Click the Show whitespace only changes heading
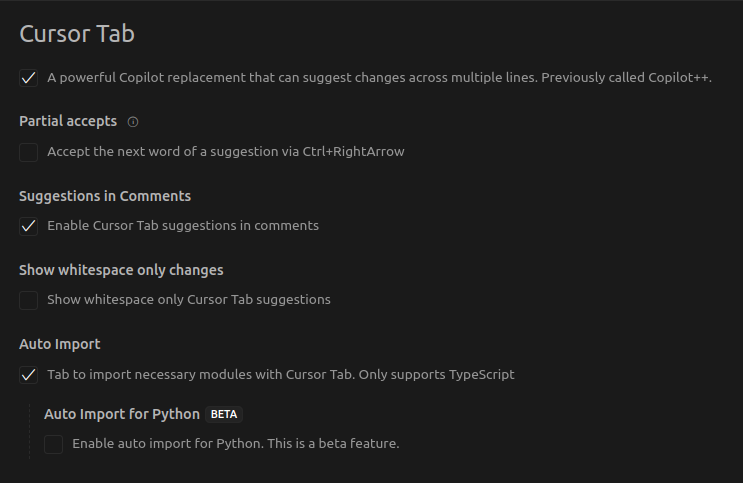Screen dimensions: 743x483 [x=121, y=270]
